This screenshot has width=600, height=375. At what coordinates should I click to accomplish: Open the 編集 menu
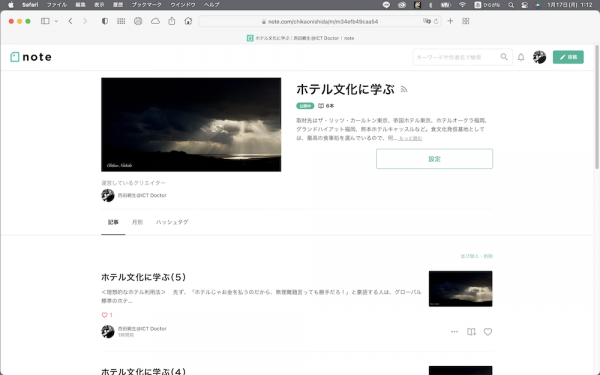(80, 5)
